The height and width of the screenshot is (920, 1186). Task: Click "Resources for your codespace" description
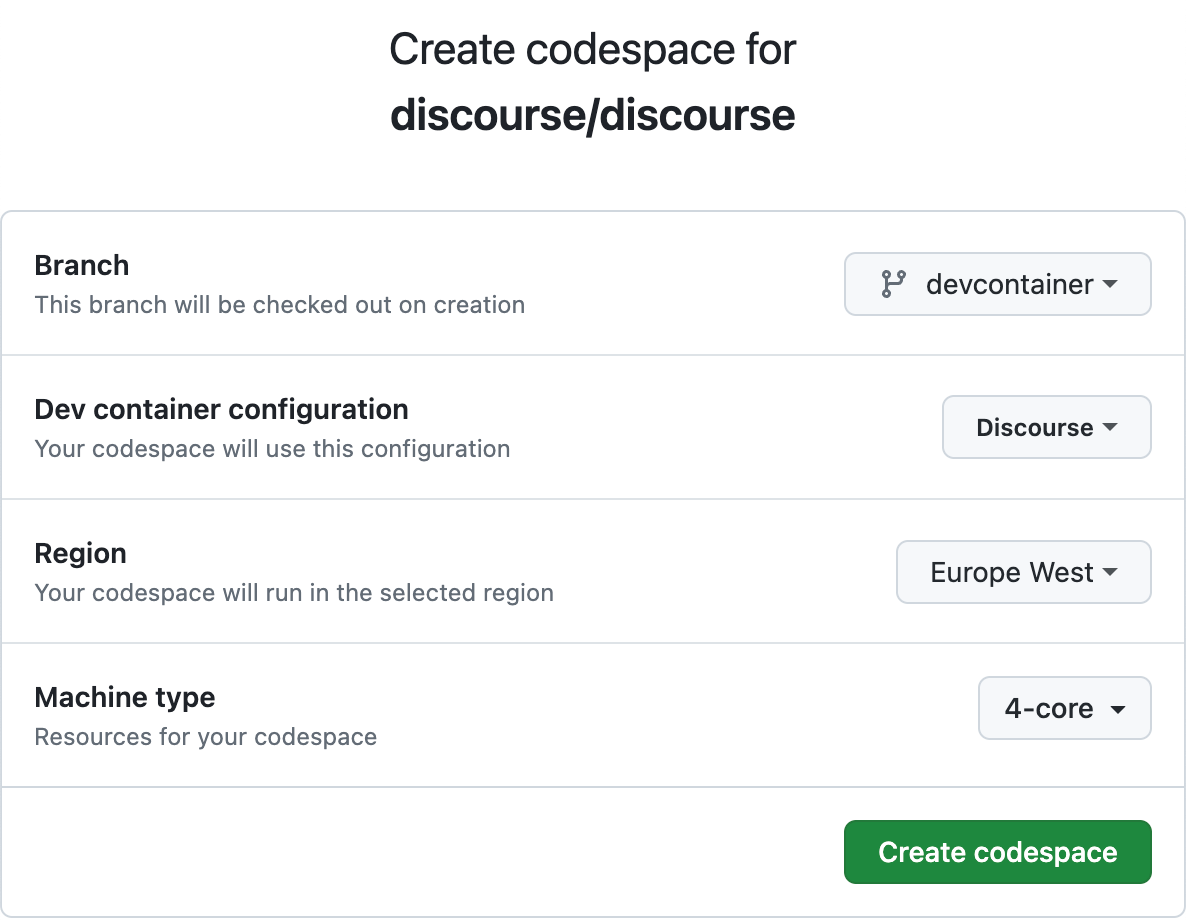coord(205,737)
